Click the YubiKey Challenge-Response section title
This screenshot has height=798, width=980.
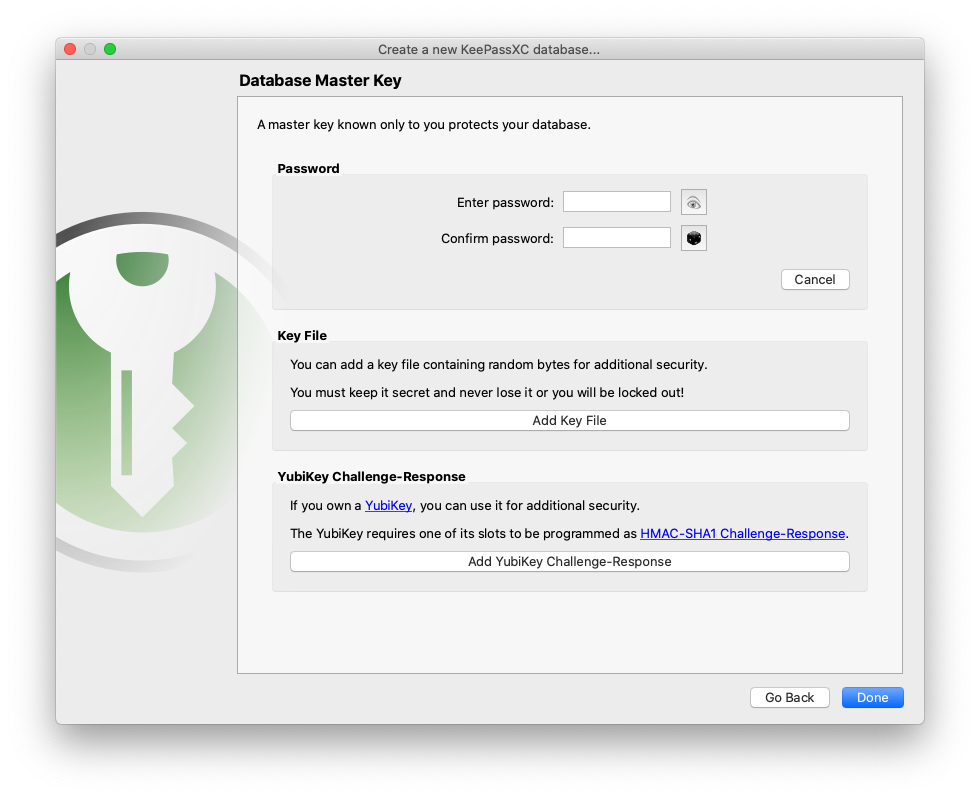point(371,477)
